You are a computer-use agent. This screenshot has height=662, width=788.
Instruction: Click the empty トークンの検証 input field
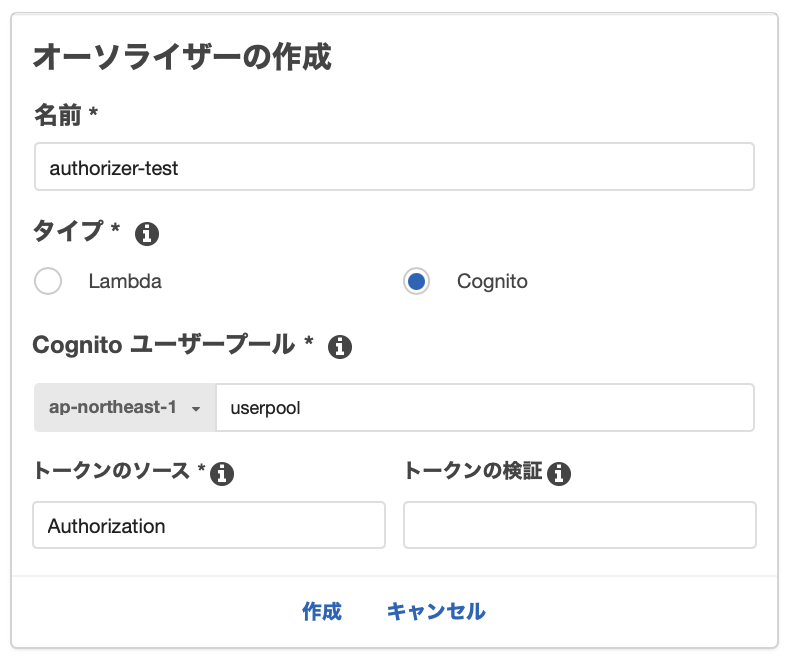pos(580,525)
